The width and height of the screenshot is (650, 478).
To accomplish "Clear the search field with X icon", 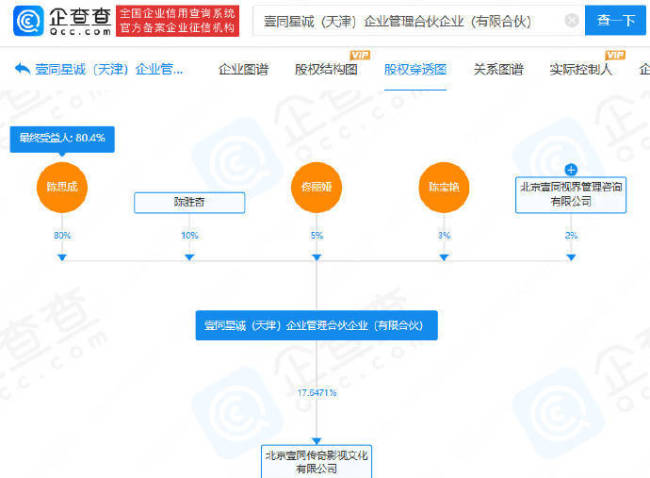I will (572, 20).
